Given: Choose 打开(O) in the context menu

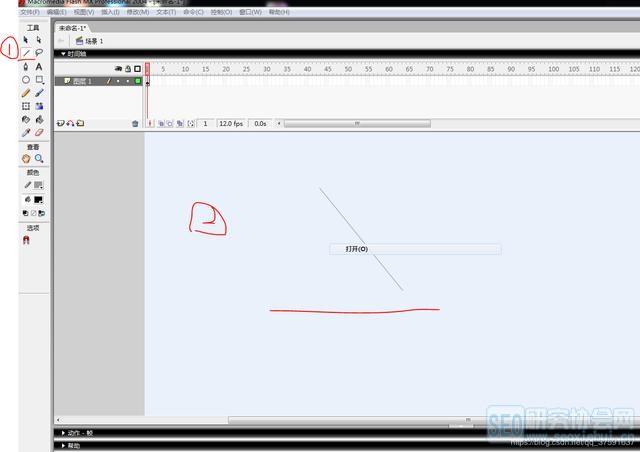Looking at the screenshot, I should coord(415,249).
